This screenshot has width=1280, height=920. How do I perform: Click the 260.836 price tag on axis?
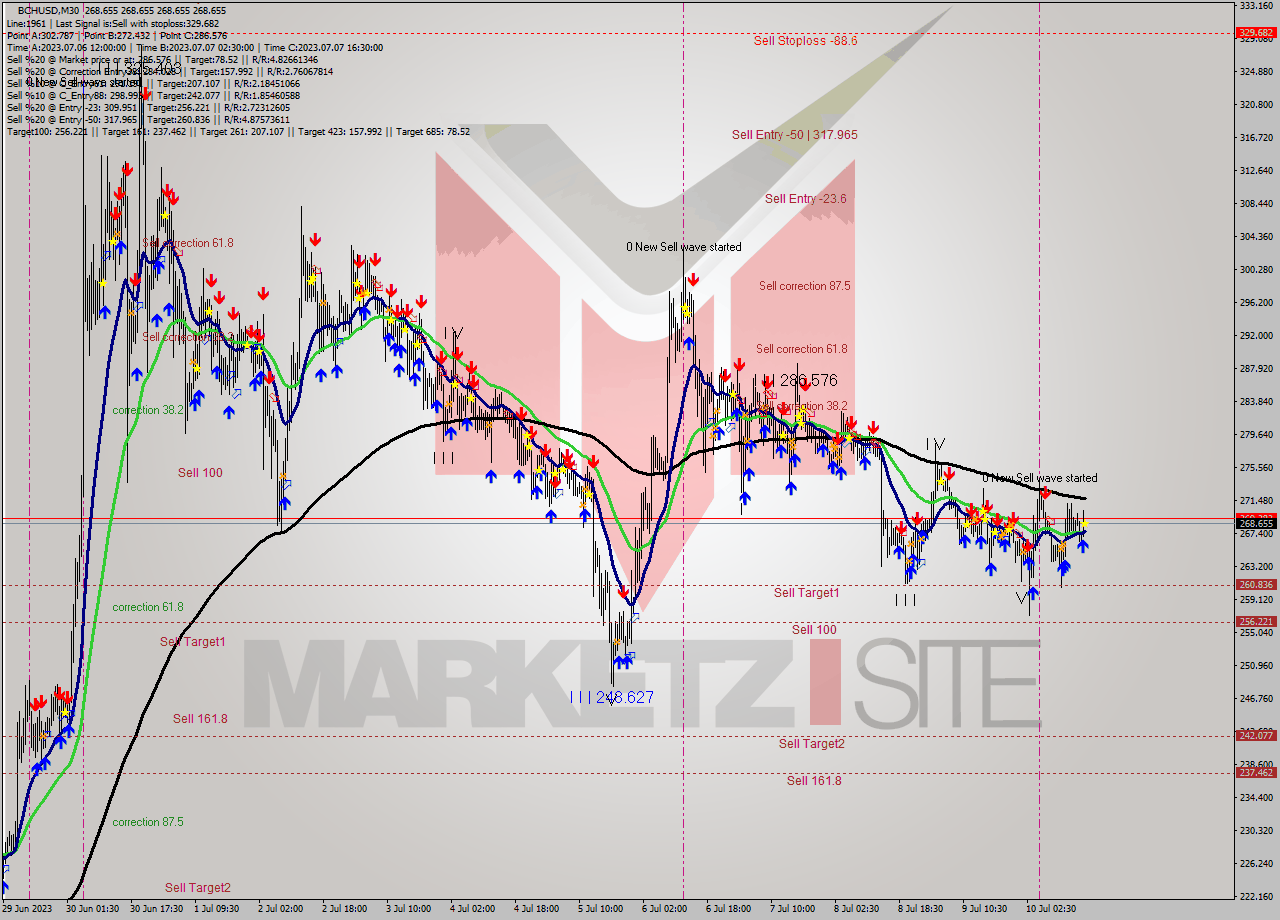[x=1256, y=585]
